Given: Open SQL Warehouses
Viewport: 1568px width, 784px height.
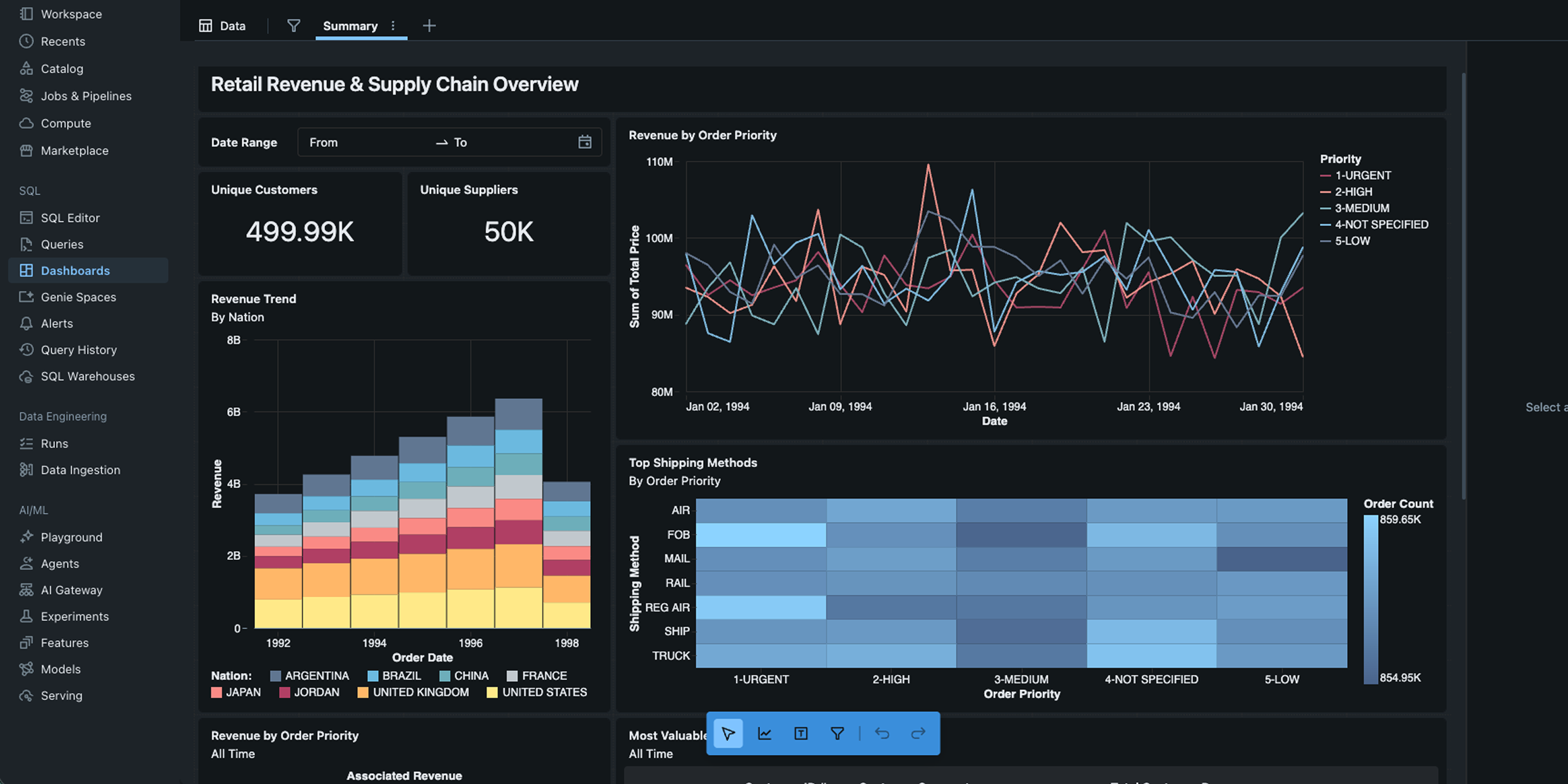Looking at the screenshot, I should pyautogui.click(x=77, y=377).
